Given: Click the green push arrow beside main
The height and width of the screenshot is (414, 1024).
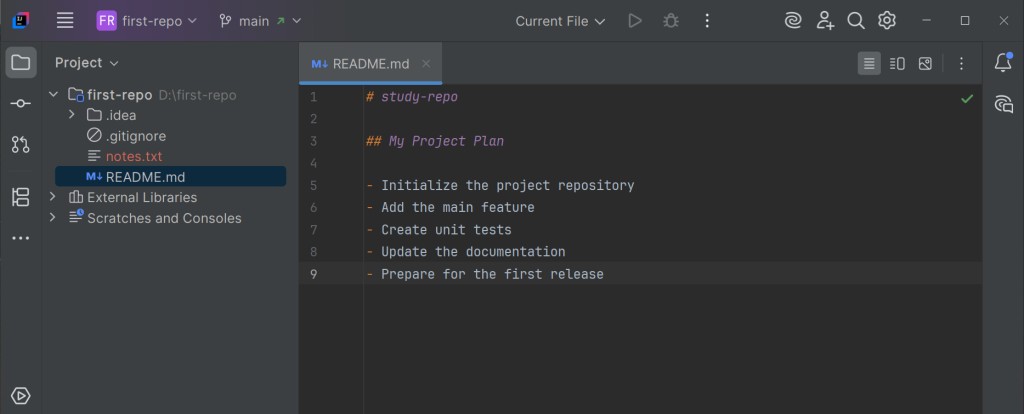Looking at the screenshot, I should (280, 21).
